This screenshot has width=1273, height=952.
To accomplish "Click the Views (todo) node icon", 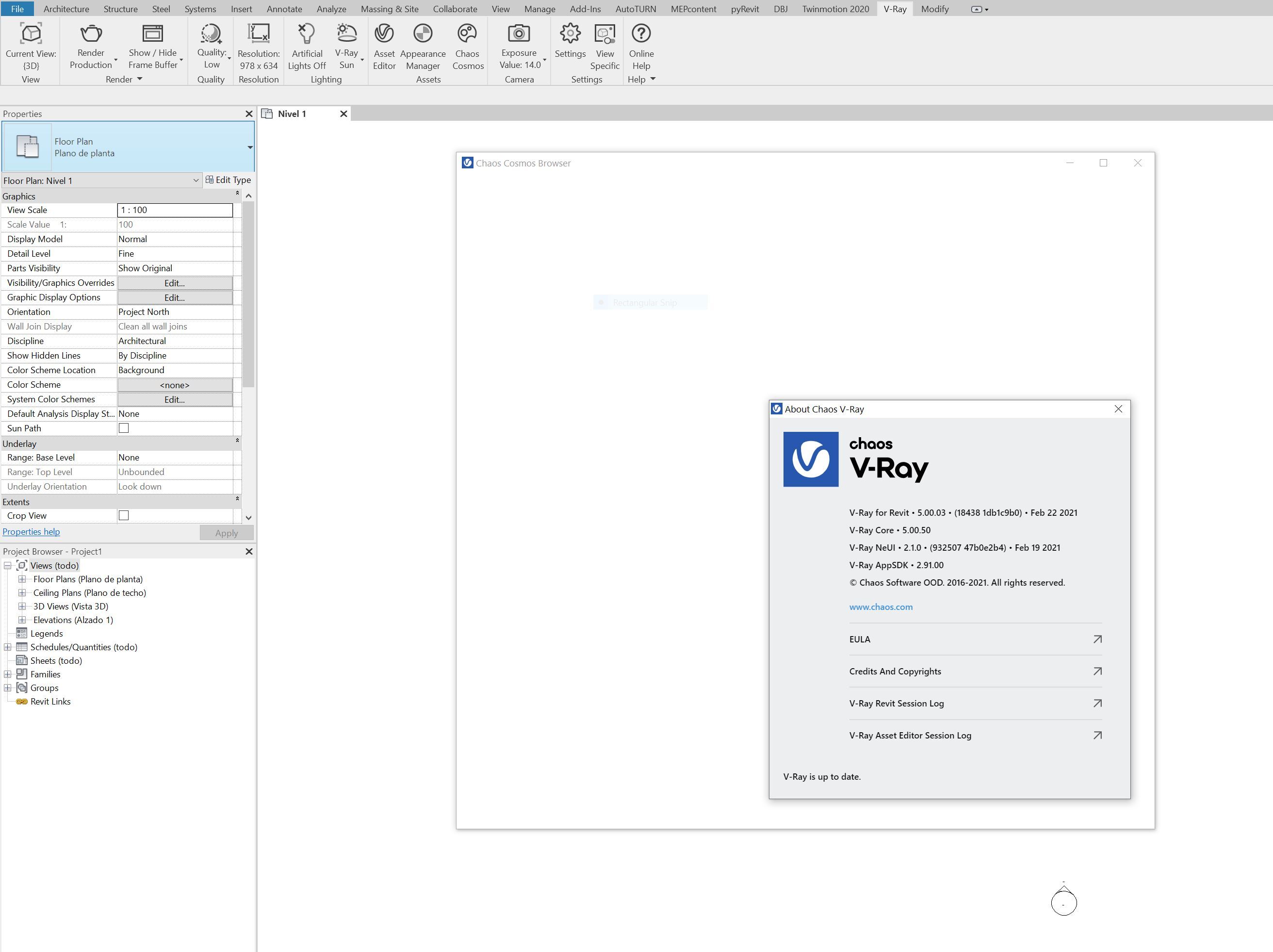I will 22,565.
